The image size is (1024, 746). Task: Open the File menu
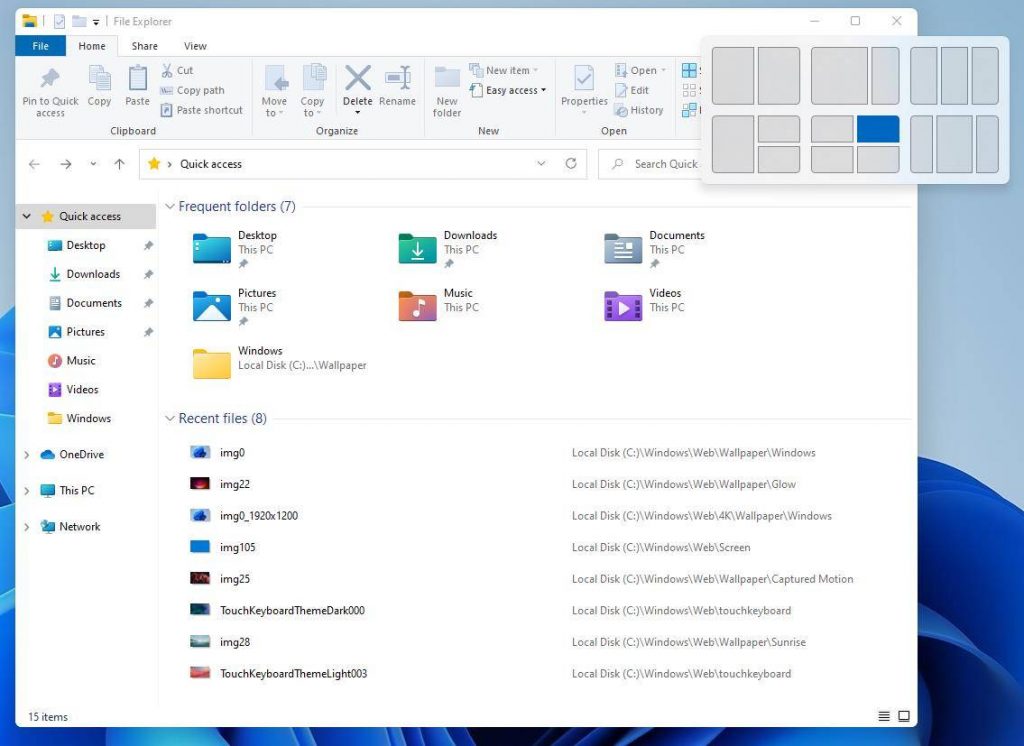coord(39,45)
